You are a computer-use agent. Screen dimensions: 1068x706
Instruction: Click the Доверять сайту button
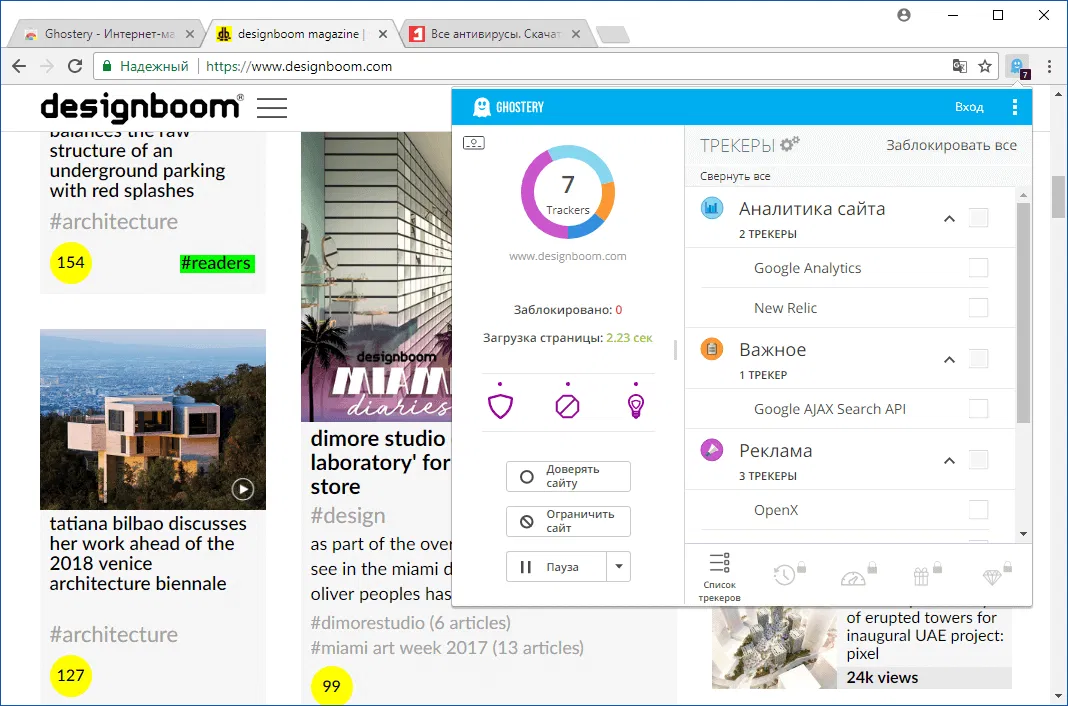click(568, 477)
